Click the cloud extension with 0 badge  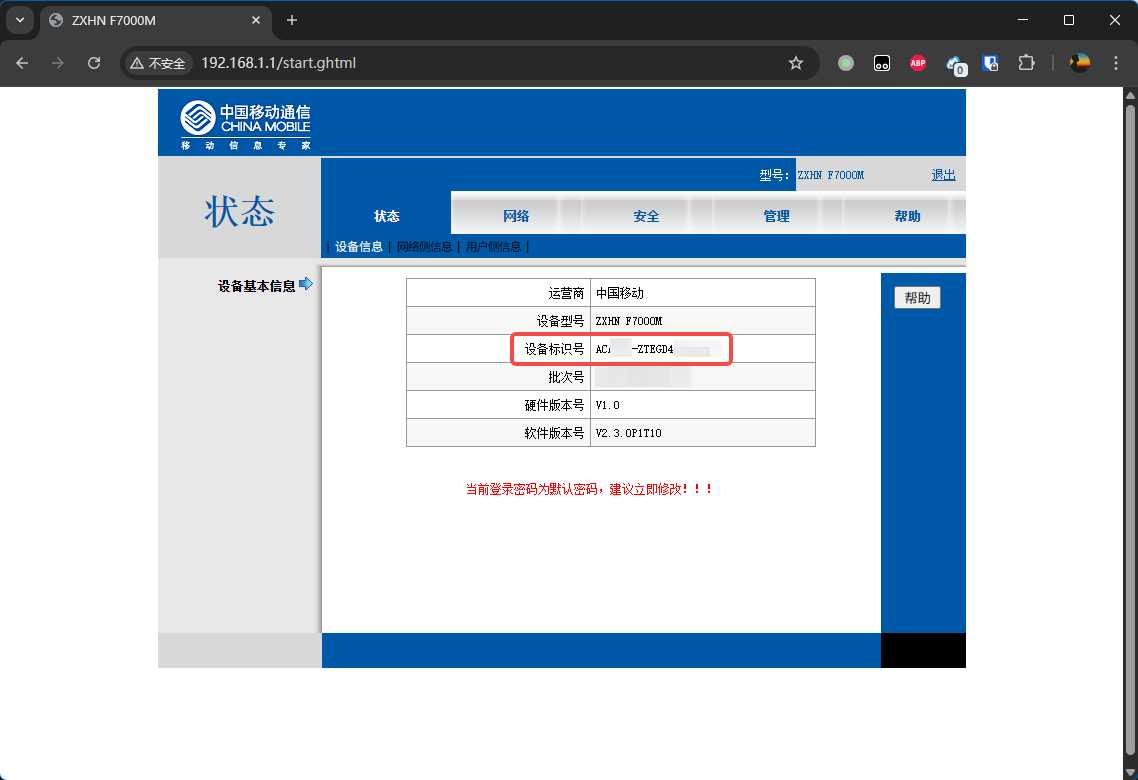click(956, 65)
